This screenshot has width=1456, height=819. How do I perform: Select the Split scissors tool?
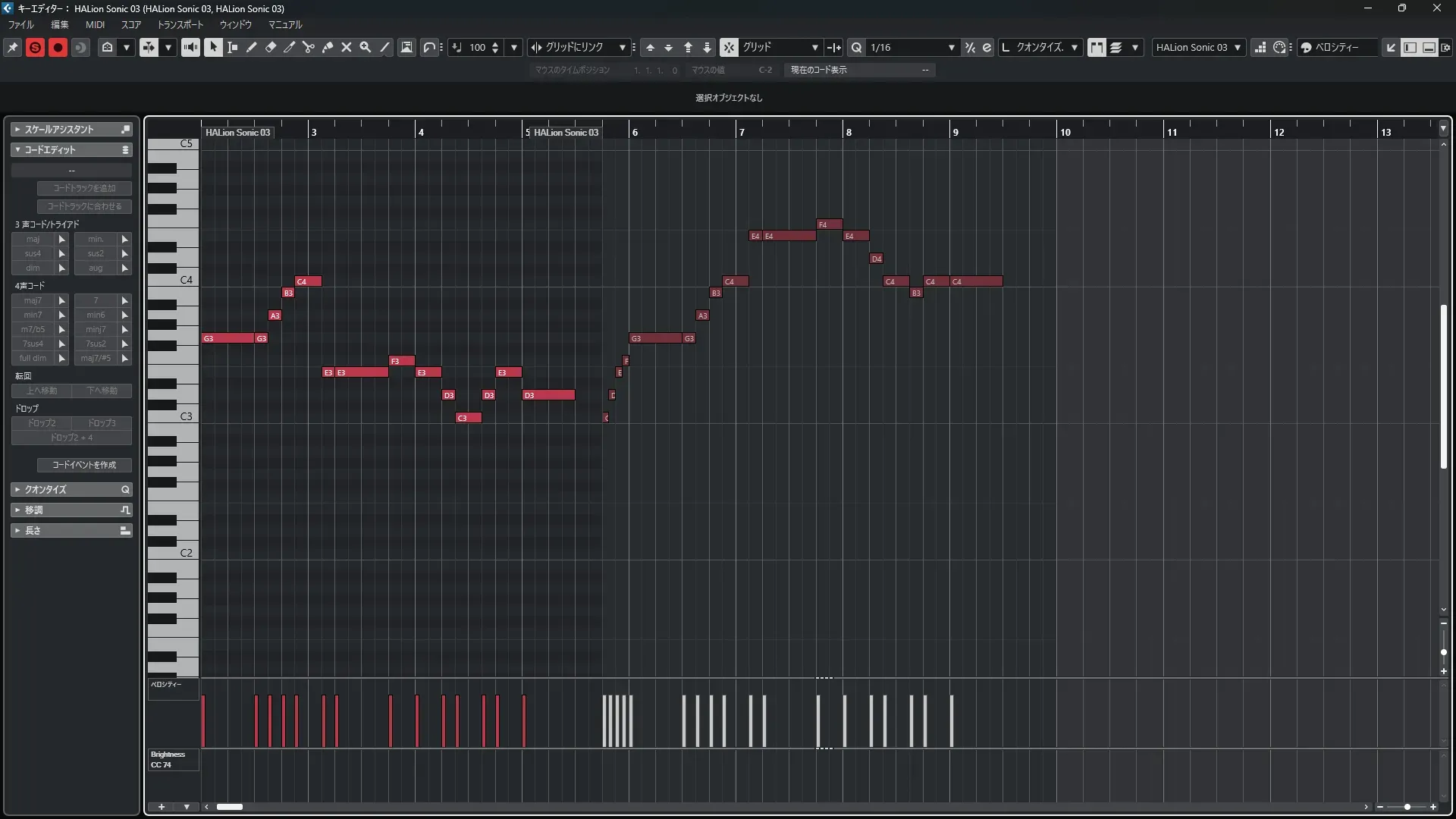309,47
